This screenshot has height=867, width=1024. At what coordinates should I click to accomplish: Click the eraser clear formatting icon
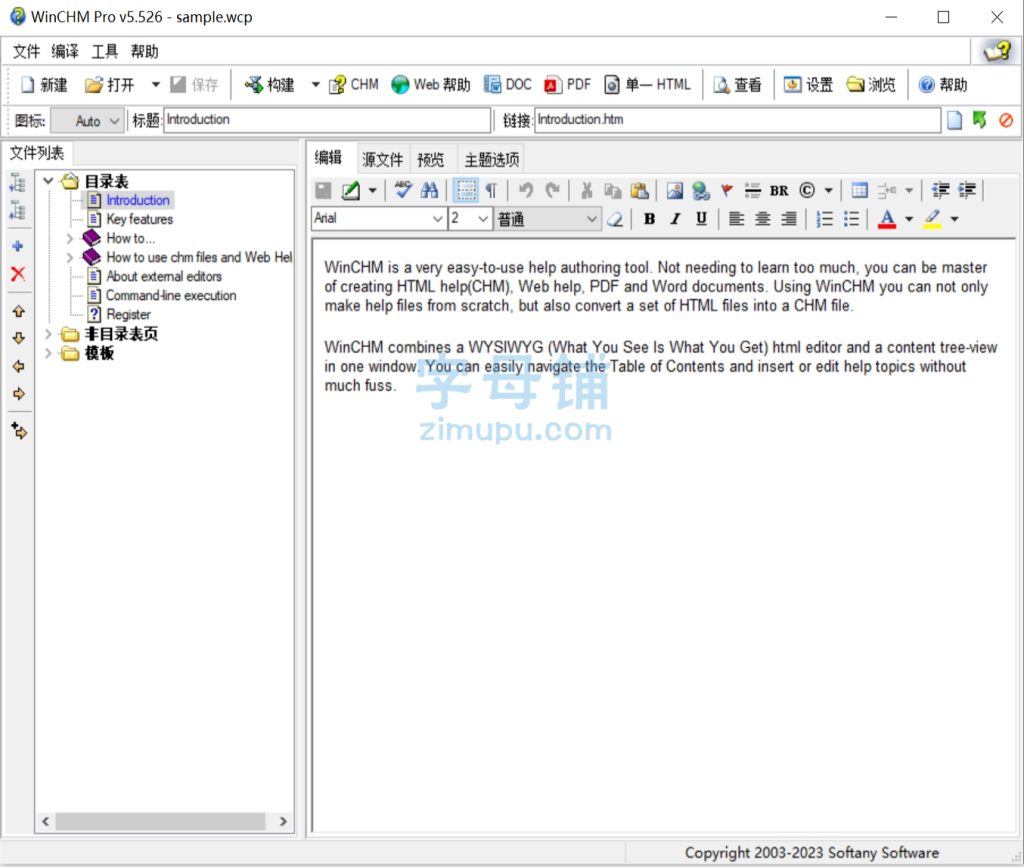(x=615, y=219)
